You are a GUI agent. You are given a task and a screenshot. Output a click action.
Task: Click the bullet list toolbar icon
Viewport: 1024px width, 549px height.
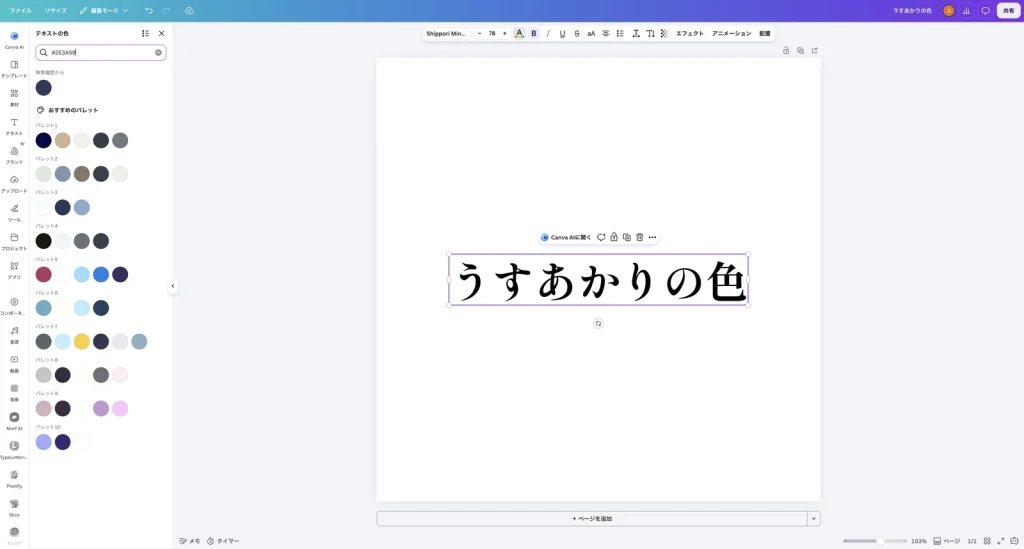pos(620,33)
